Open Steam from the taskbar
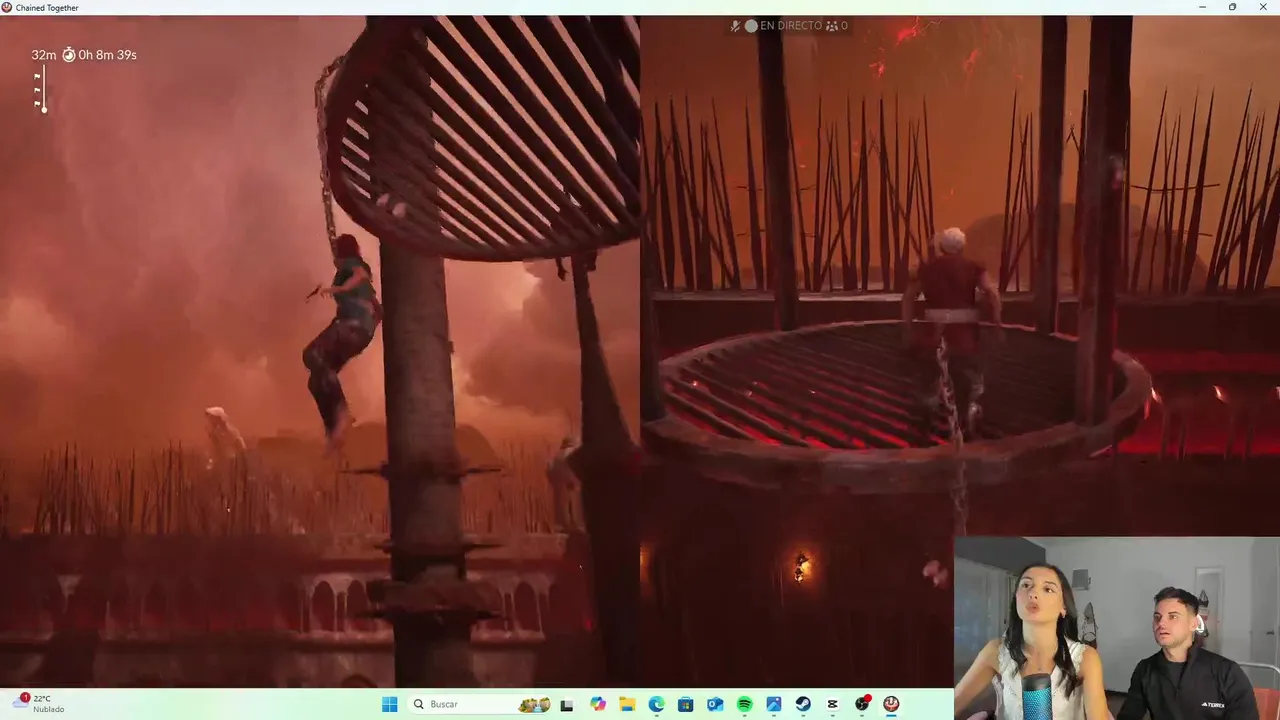Viewport: 1280px width, 720px height. [803, 704]
